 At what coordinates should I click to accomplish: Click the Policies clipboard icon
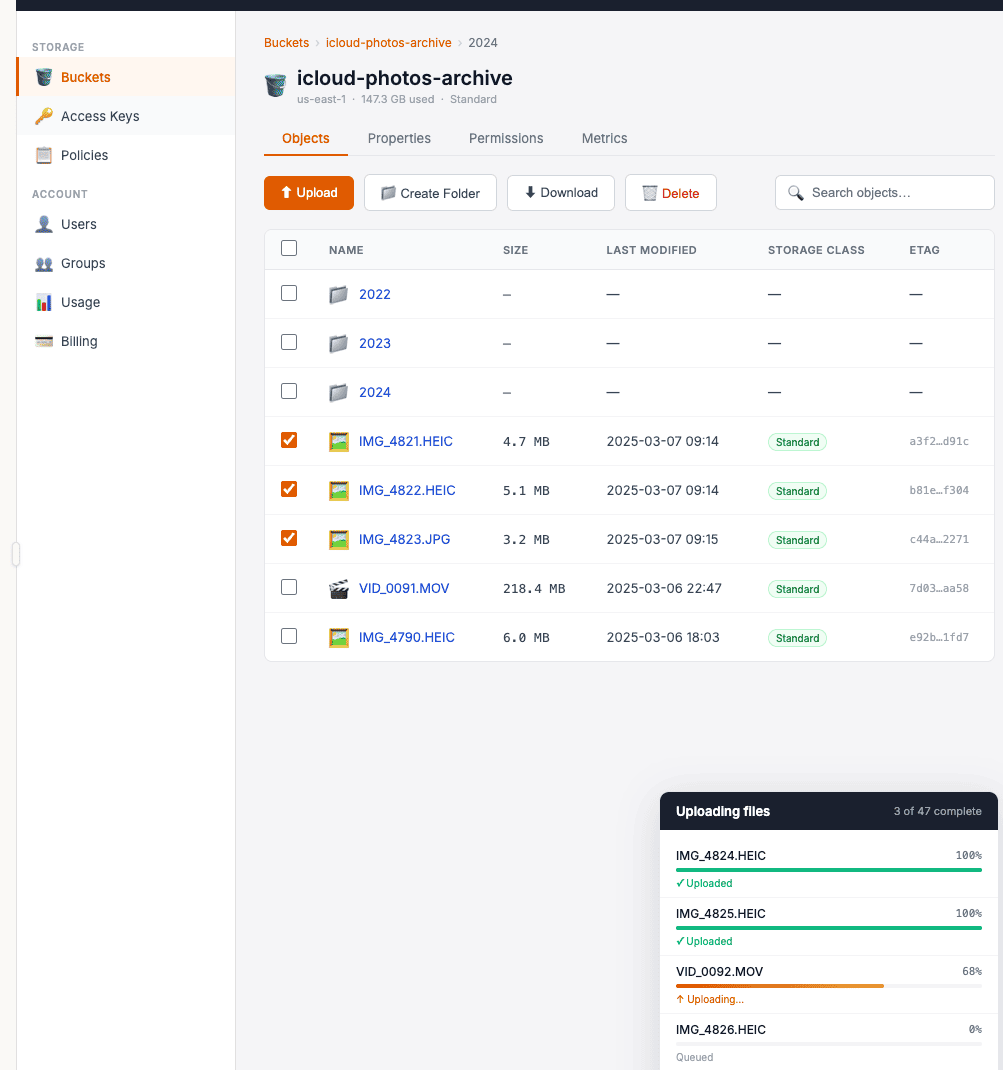44,155
